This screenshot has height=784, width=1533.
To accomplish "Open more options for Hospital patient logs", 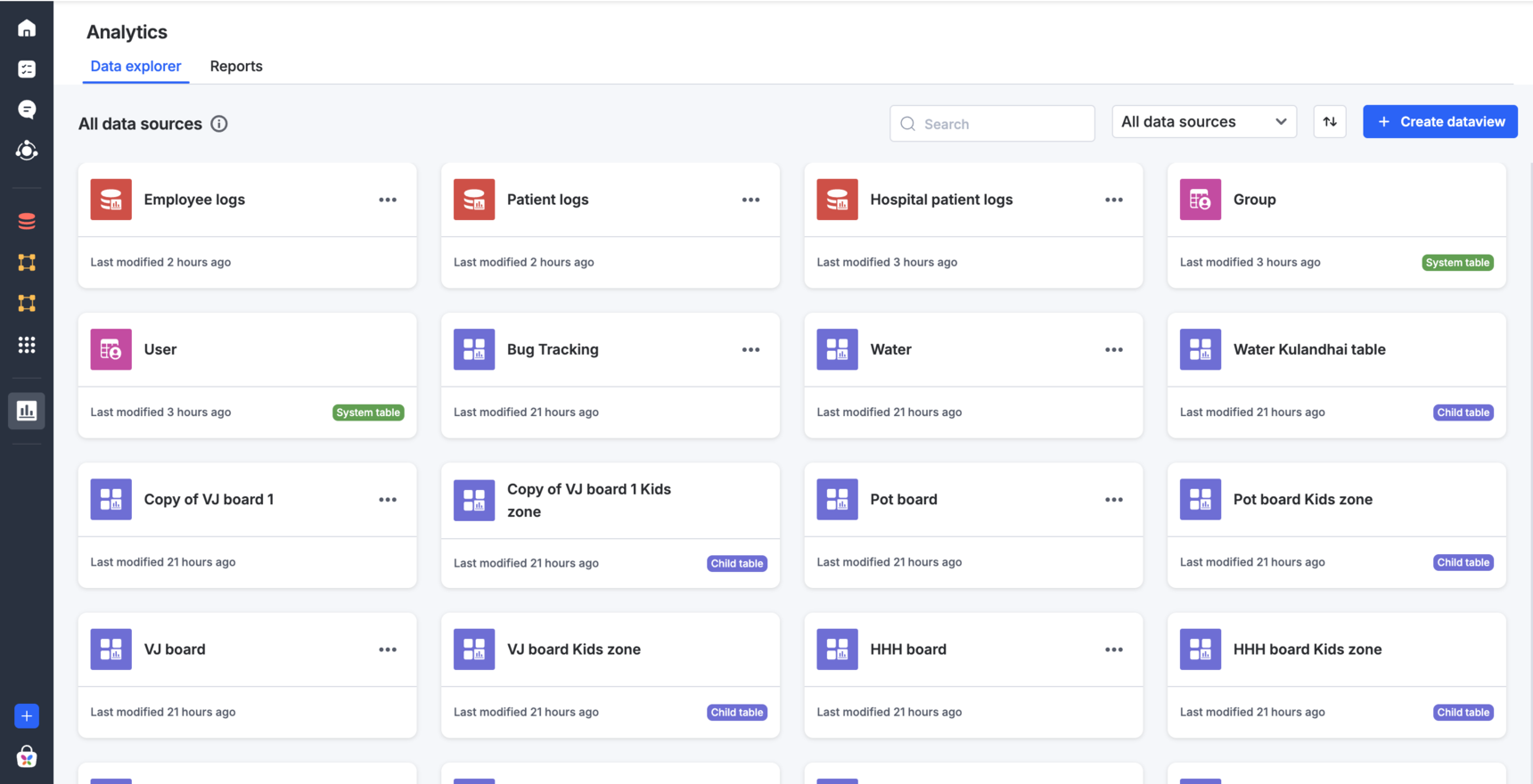I will [x=1114, y=200].
